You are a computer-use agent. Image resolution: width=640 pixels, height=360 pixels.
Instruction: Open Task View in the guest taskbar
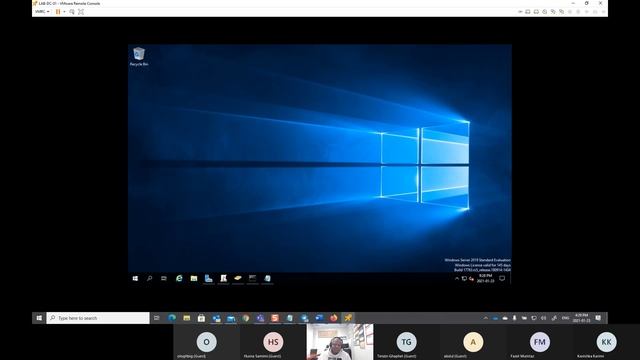tap(164, 278)
